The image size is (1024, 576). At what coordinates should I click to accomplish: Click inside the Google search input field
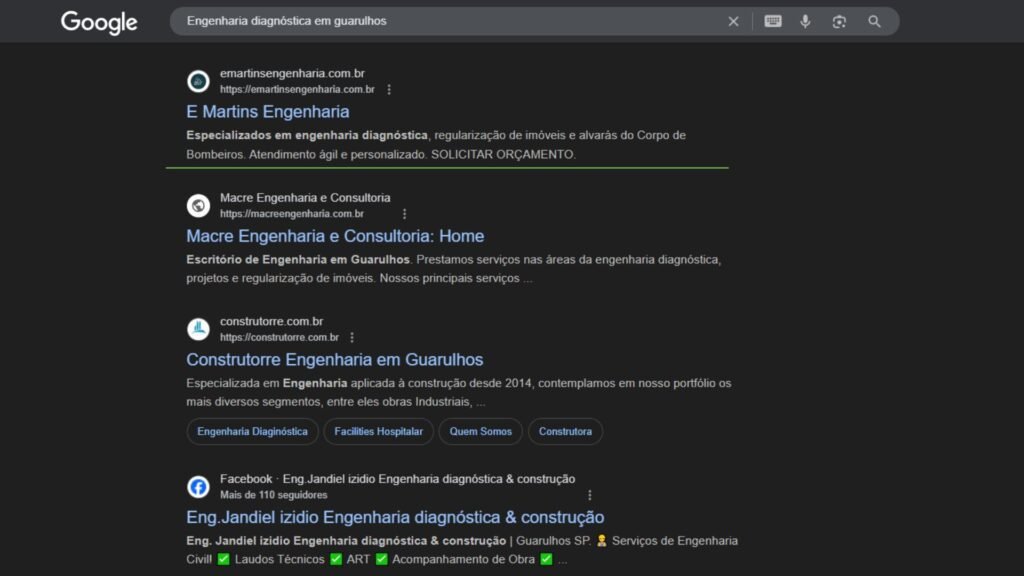coord(450,21)
